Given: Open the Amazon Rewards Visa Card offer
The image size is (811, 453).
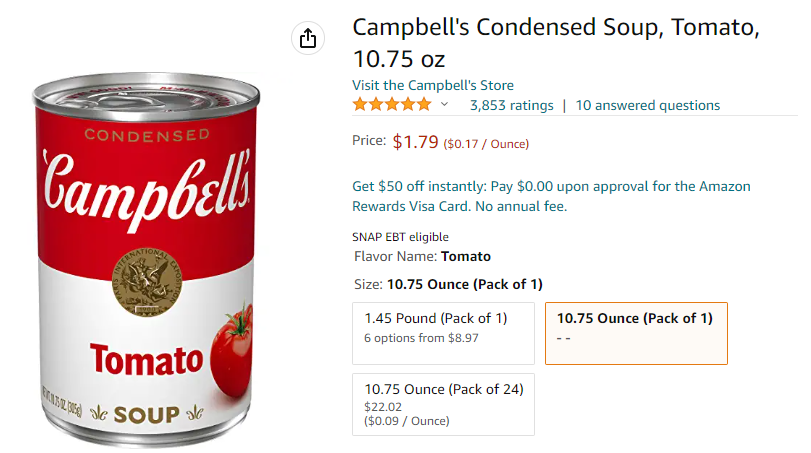Looking at the screenshot, I should [x=551, y=196].
